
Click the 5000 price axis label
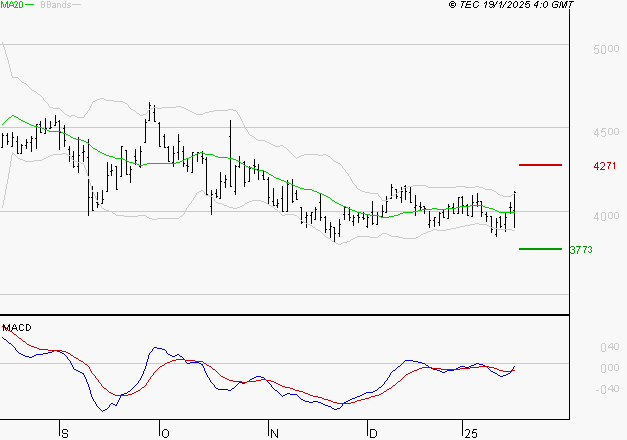[x=607, y=50]
